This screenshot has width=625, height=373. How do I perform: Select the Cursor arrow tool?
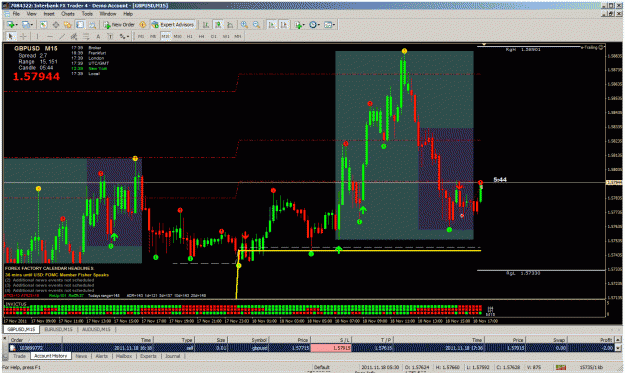10,36
